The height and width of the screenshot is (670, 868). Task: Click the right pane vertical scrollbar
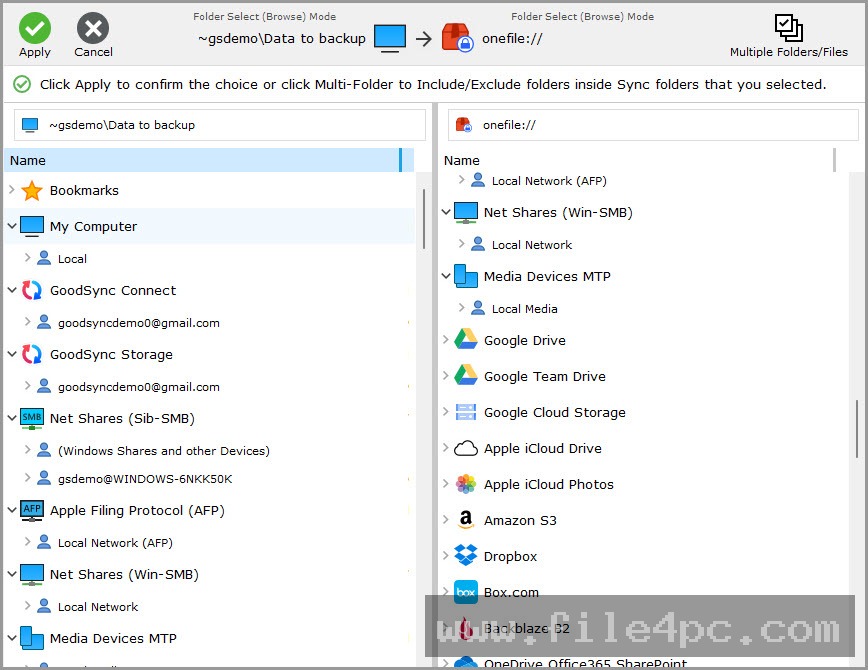pyautogui.click(x=856, y=429)
